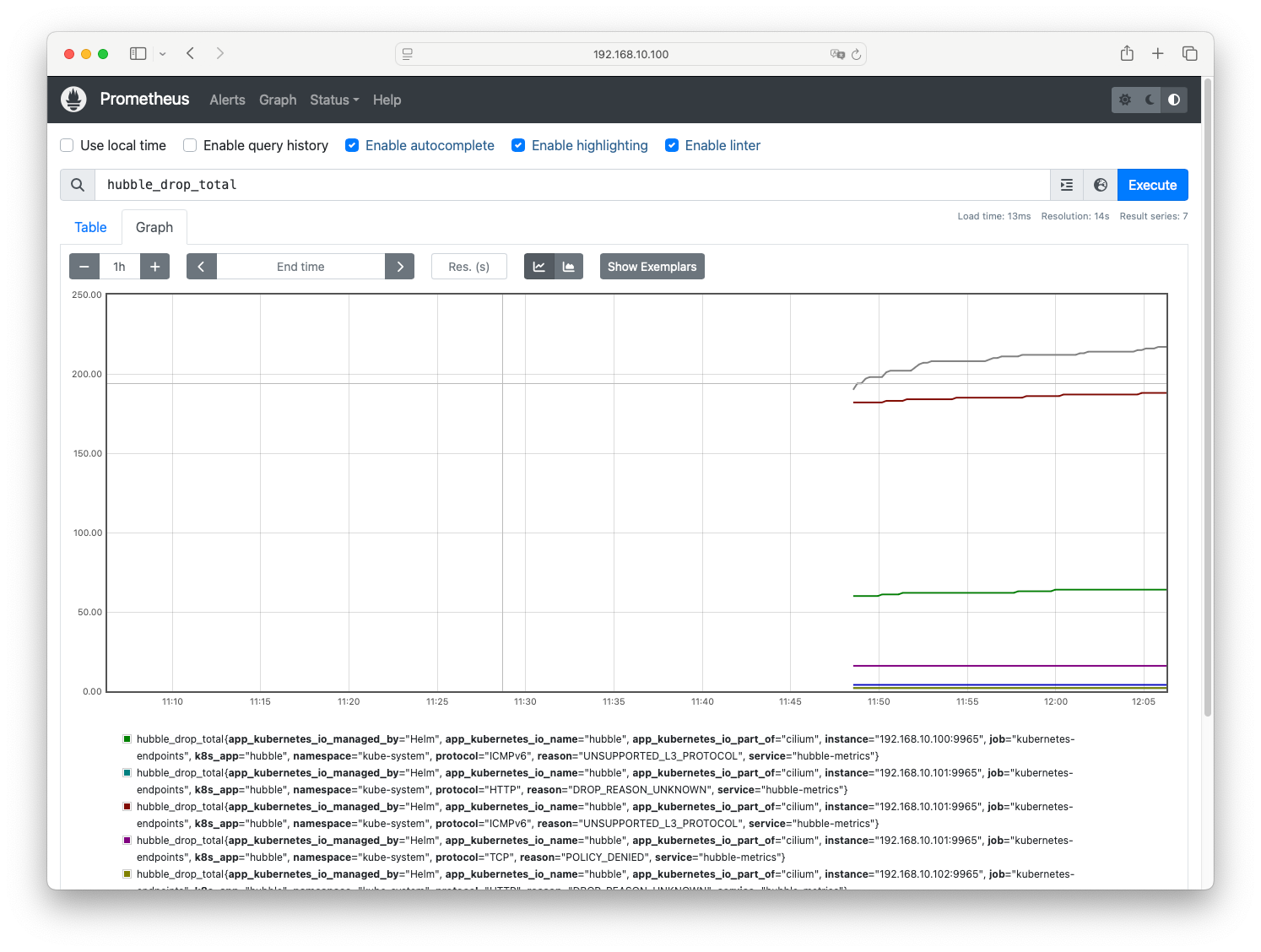Viewport: 1261px width, 952px height.
Task: Increase the time range with plus button
Action: pos(155,267)
